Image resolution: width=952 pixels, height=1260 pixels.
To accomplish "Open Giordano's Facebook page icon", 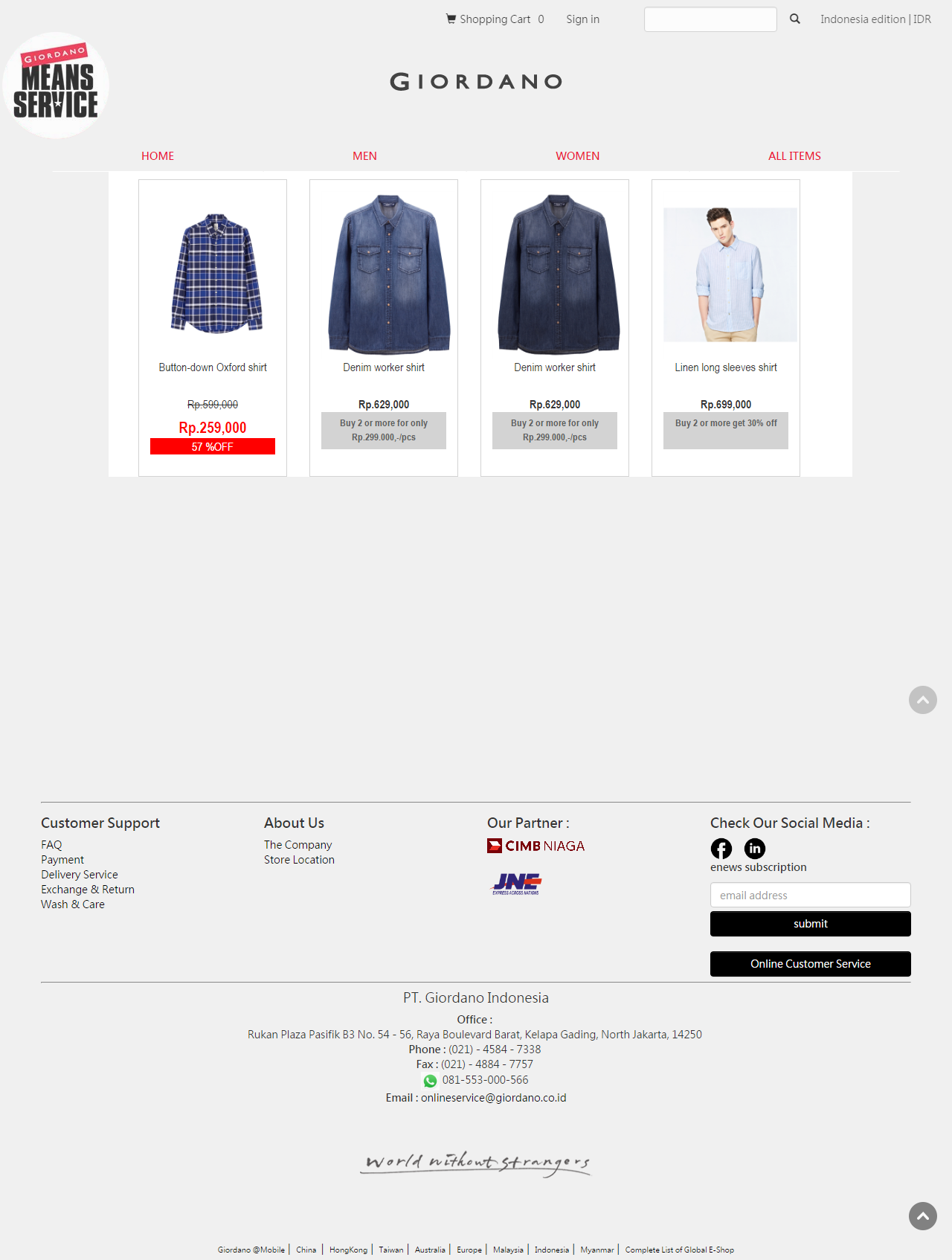I will 721,849.
